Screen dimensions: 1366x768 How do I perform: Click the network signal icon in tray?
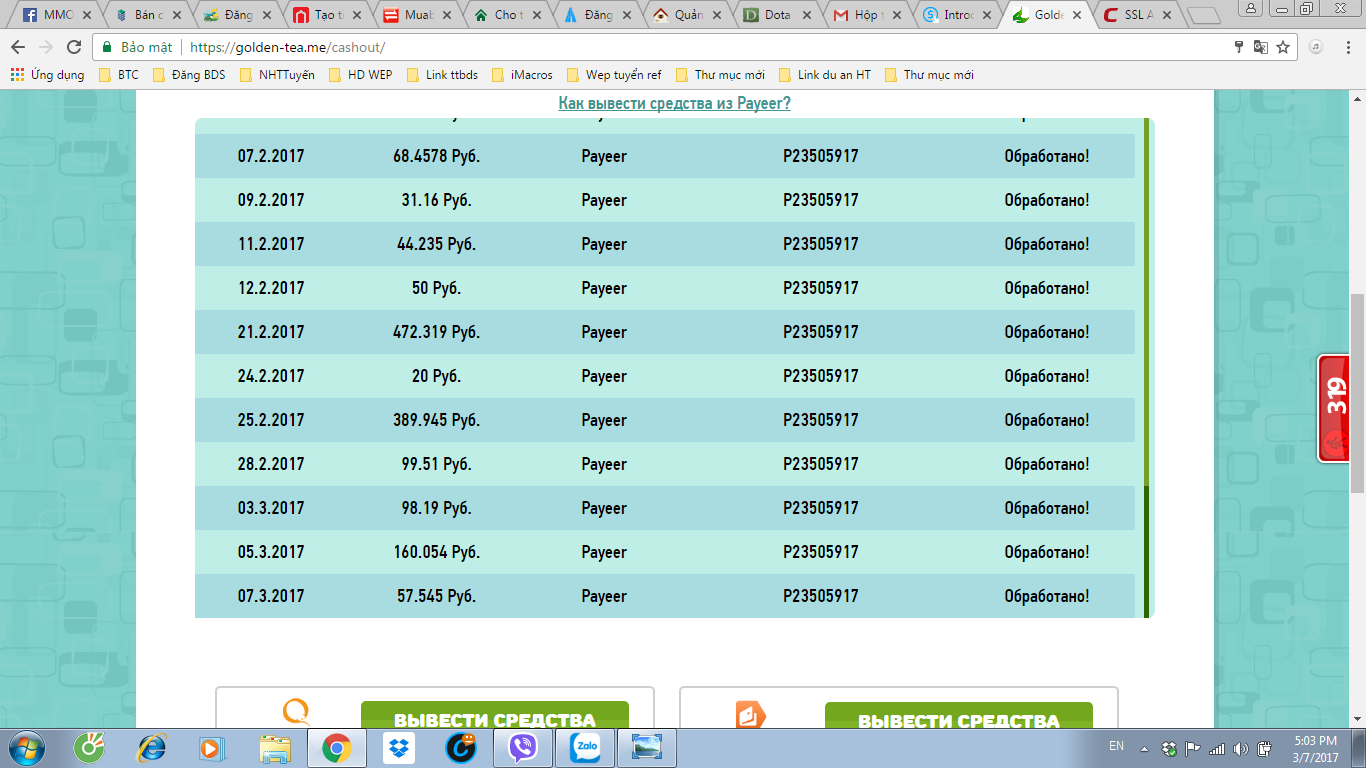coord(1217,748)
